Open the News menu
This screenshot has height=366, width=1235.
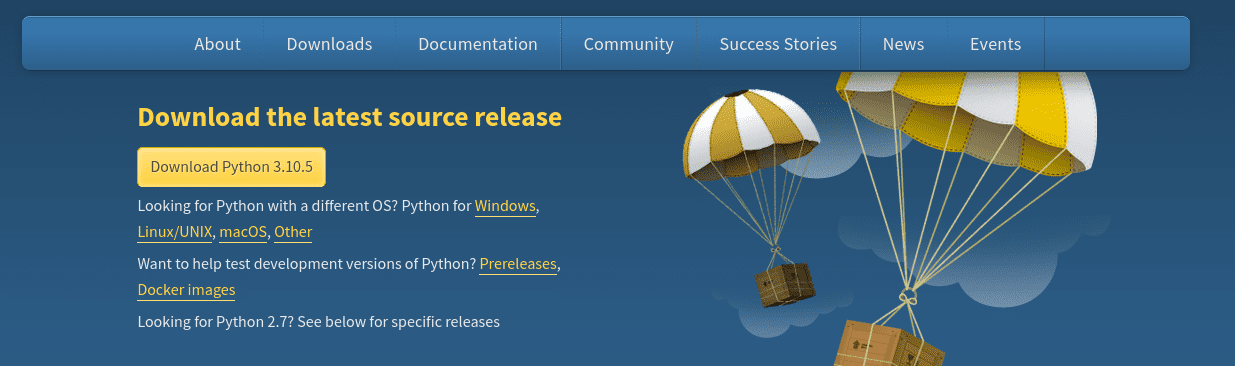[903, 44]
